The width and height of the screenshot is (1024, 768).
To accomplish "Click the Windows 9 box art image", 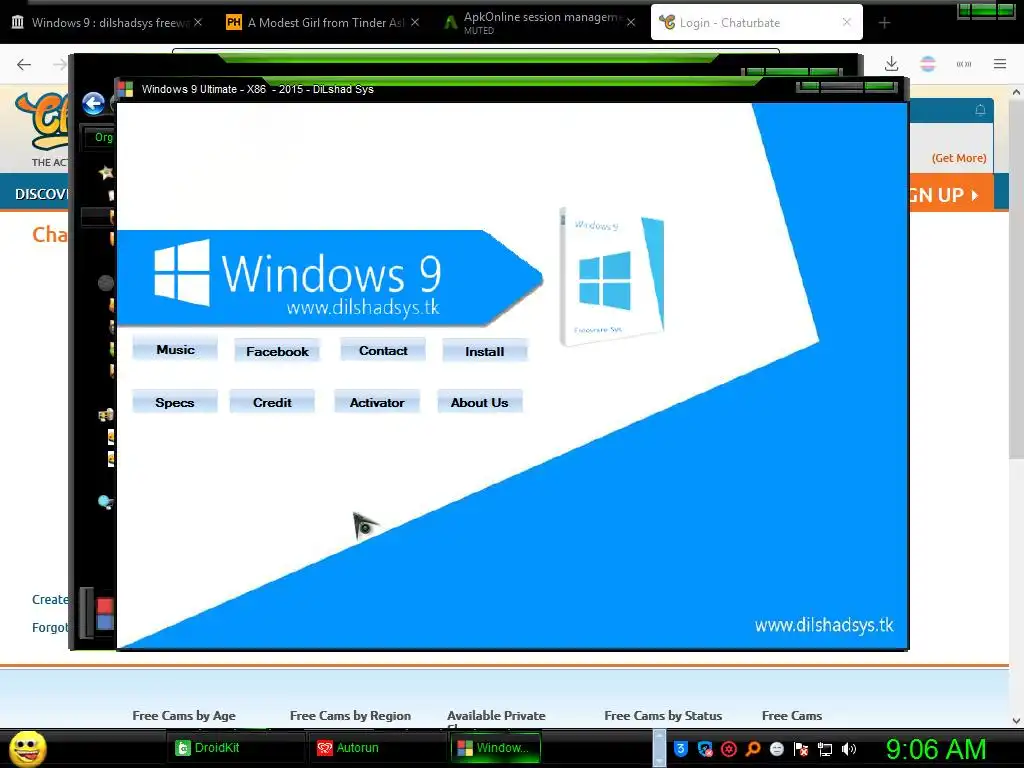I will click(x=612, y=276).
